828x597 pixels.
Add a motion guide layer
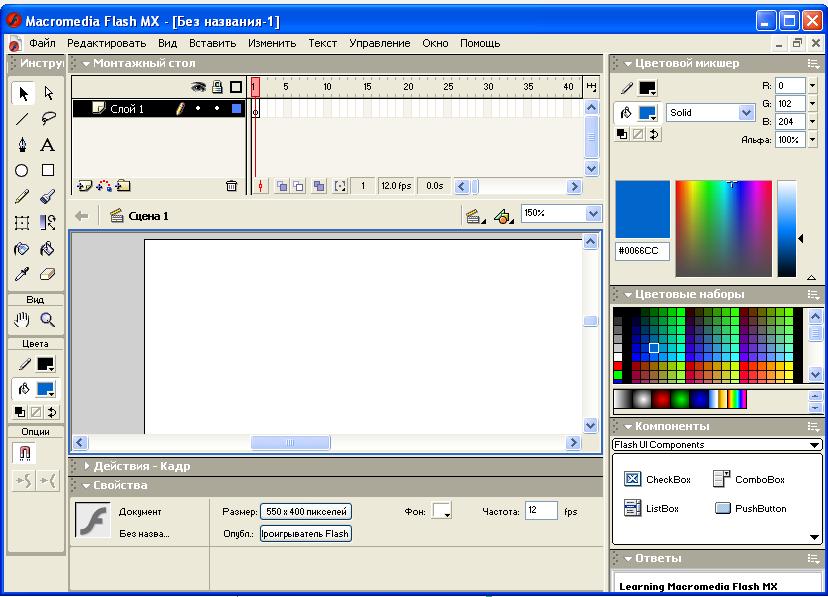104,186
